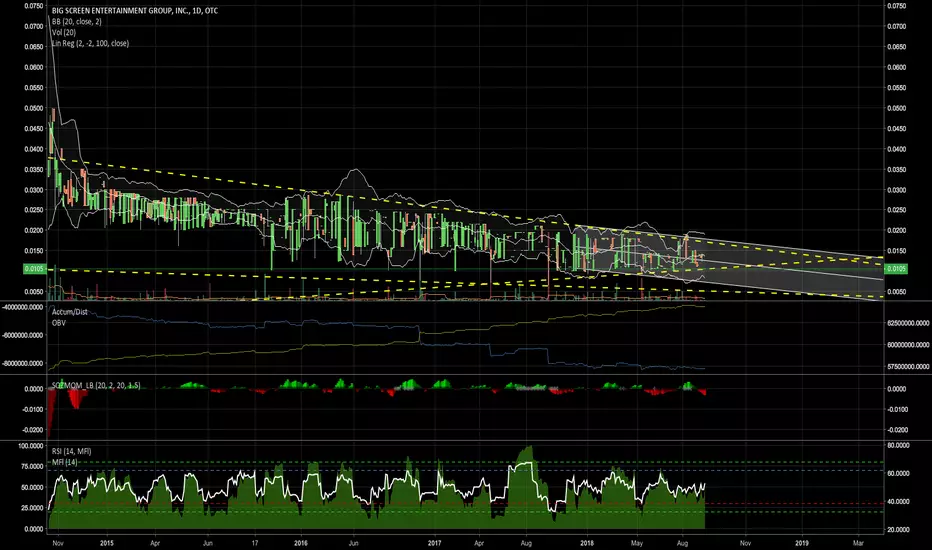The height and width of the screenshot is (550, 932).
Task: Click the Nov label before 2019
Action: coord(745,543)
